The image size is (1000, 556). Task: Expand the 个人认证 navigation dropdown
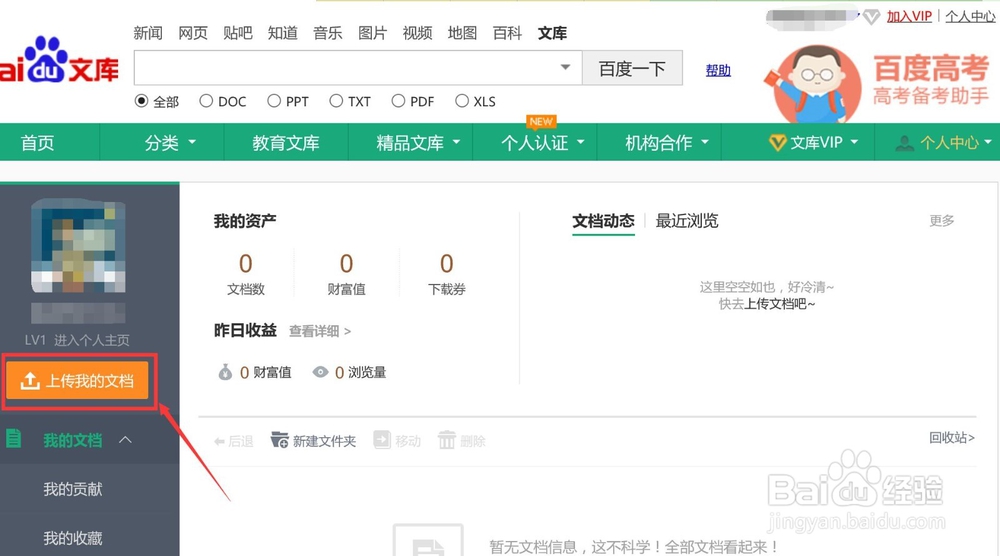[x=580, y=142]
